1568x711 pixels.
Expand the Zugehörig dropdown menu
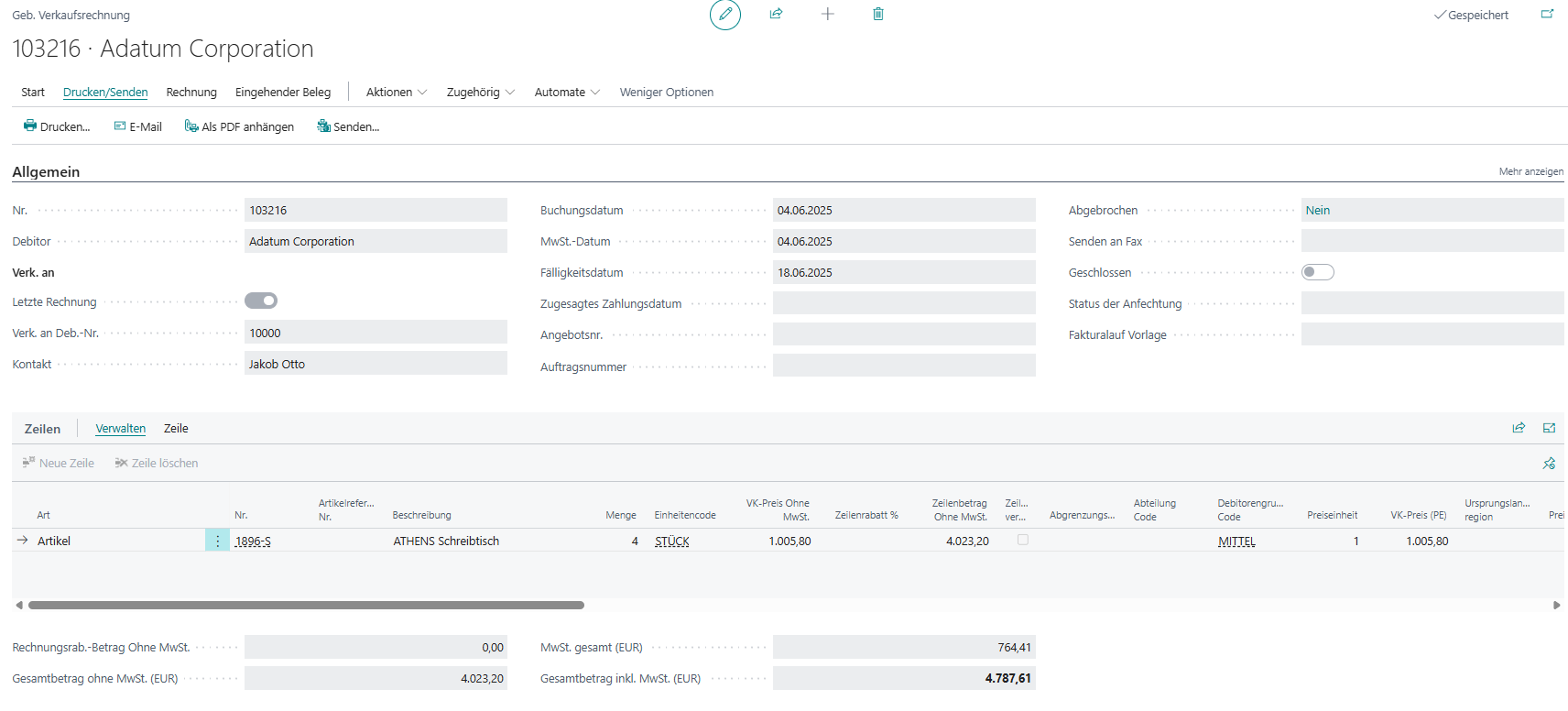480,93
